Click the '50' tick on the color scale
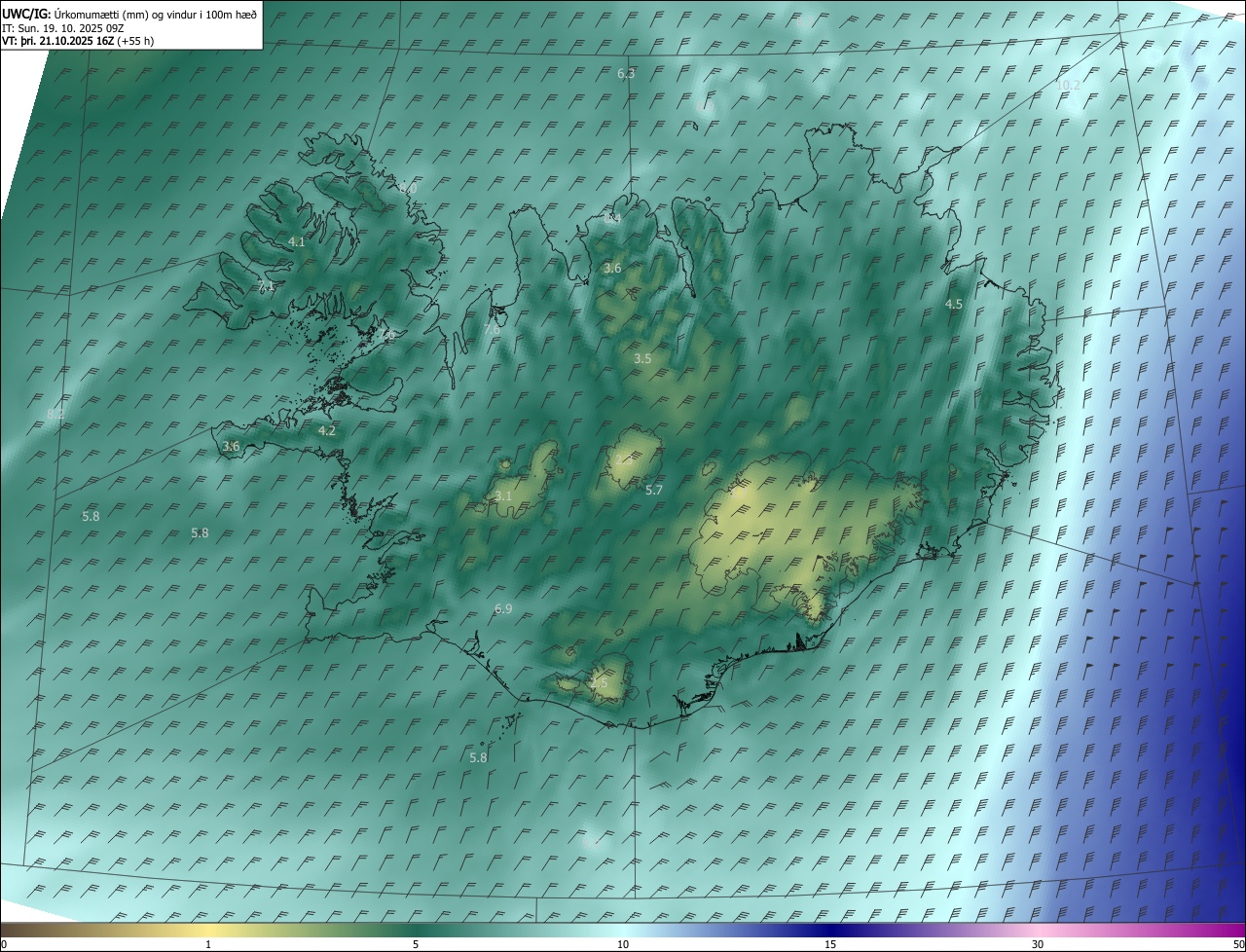The width and height of the screenshot is (1246, 952). [1238, 944]
